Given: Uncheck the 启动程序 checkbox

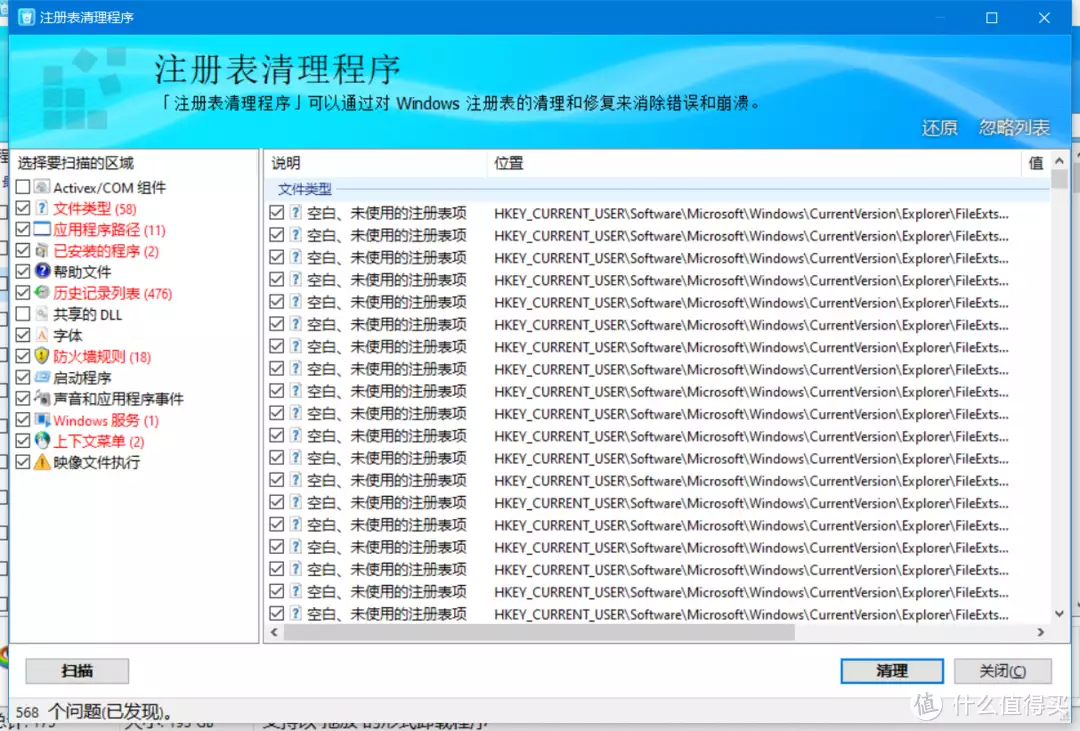Looking at the screenshot, I should coord(23,378).
